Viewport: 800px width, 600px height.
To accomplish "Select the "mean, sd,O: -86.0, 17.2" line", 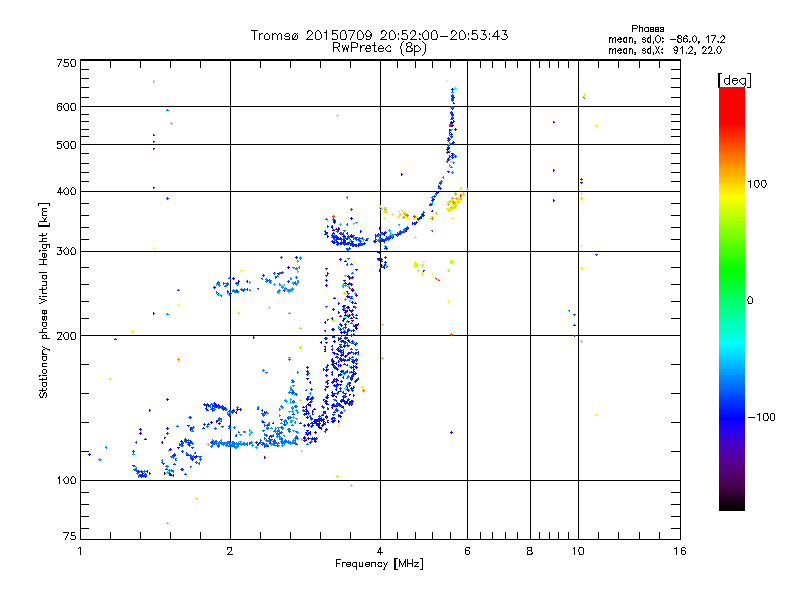I will (x=666, y=39).
